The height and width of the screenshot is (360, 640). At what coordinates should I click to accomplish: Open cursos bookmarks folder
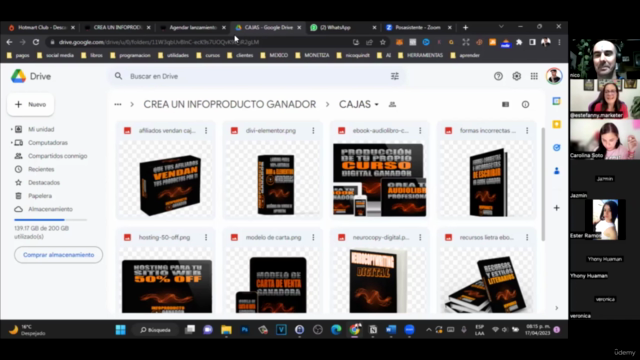click(208, 55)
